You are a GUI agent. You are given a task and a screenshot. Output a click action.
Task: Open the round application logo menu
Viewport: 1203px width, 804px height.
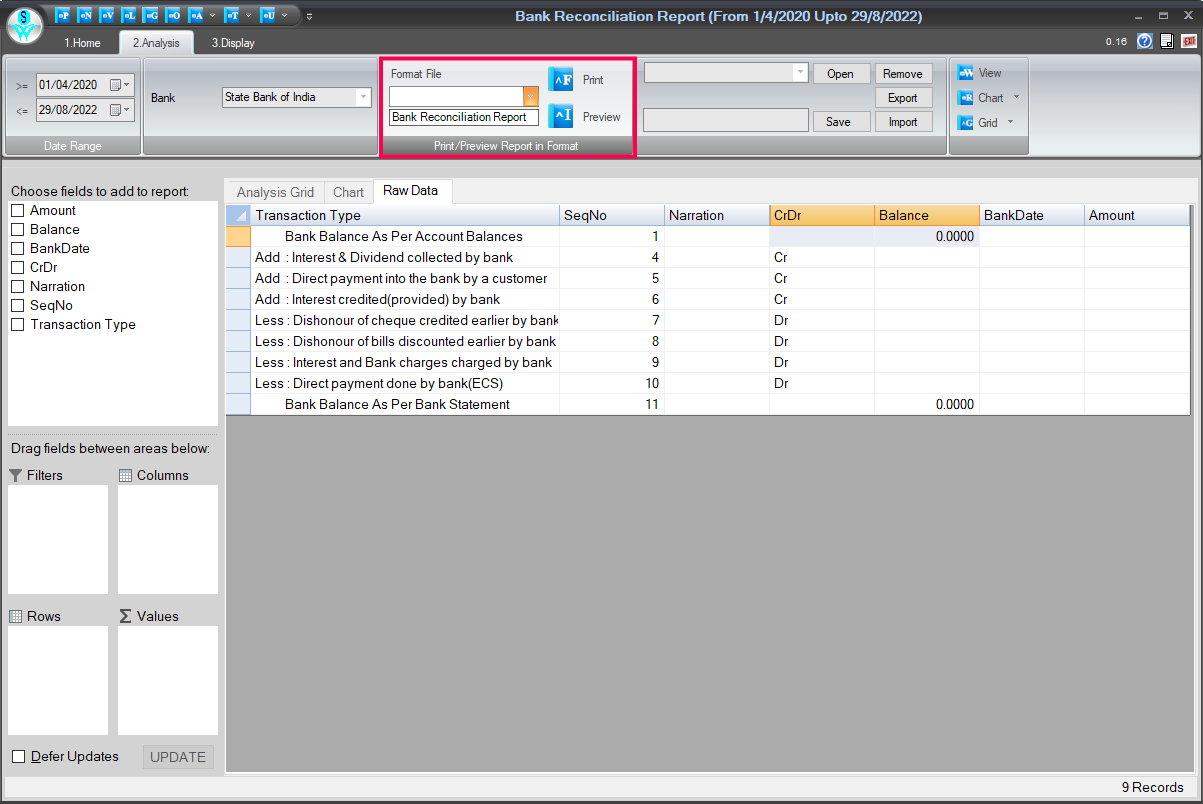(25, 25)
